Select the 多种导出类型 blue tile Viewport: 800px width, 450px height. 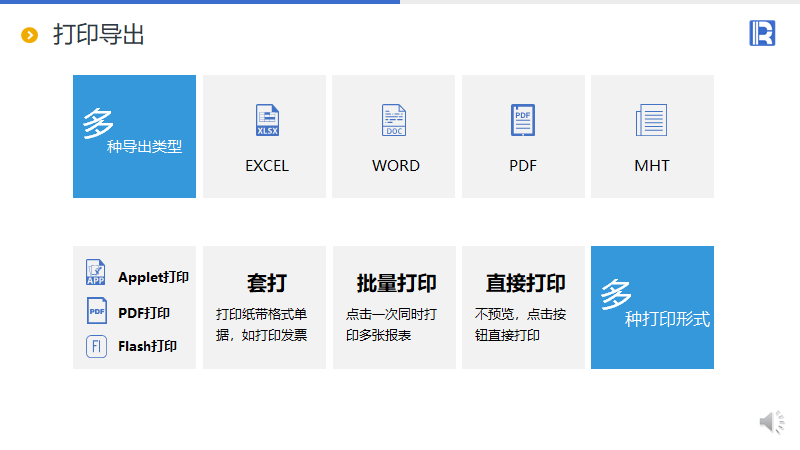[x=134, y=136]
